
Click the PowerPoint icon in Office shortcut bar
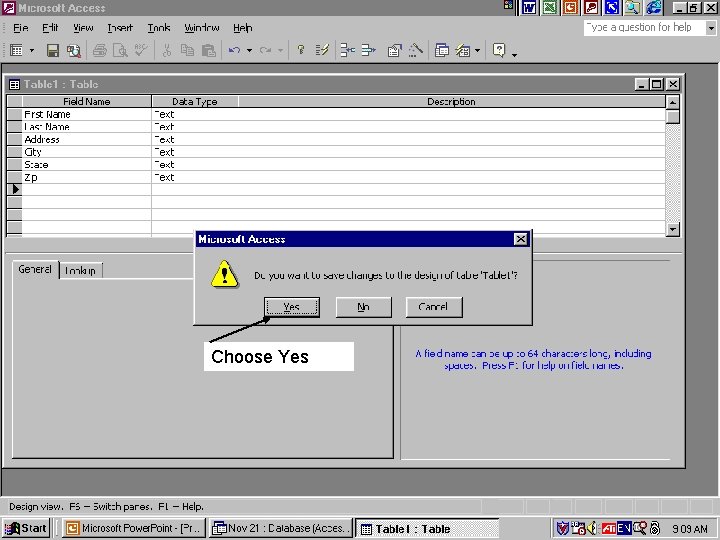[x=570, y=7]
